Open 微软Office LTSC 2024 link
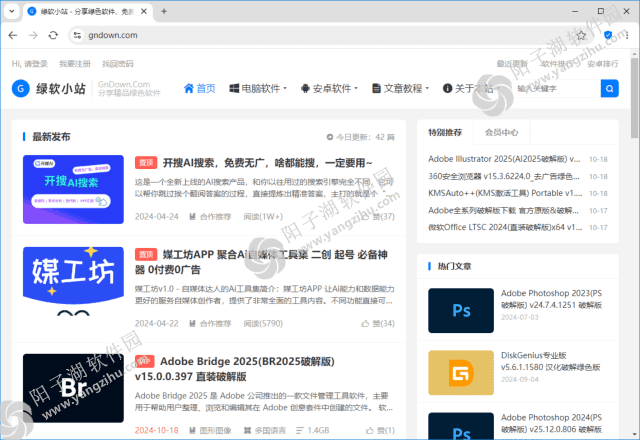Image resolution: width=640 pixels, height=440 pixels. pyautogui.click(x=505, y=227)
